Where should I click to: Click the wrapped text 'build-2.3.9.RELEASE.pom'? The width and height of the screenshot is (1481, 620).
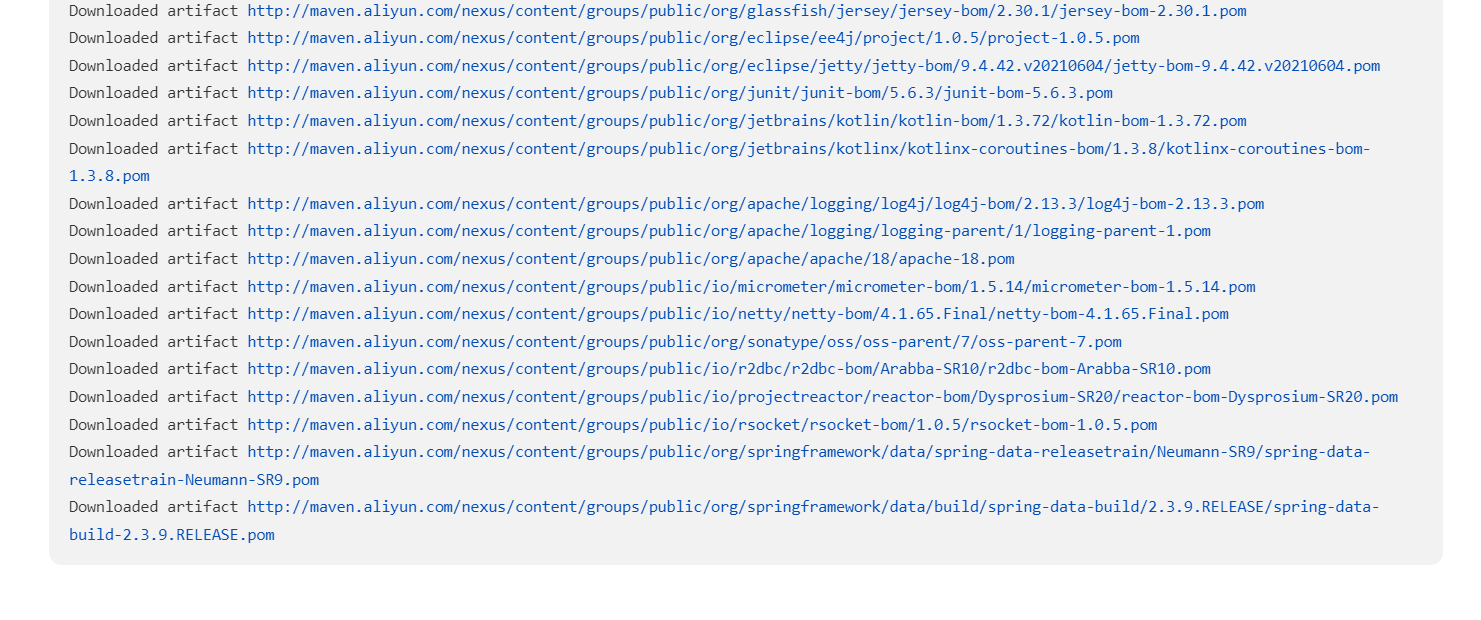pos(172,535)
